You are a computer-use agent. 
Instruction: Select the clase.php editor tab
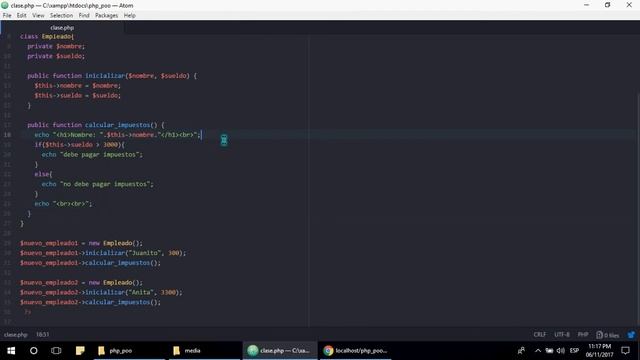click(x=62, y=28)
